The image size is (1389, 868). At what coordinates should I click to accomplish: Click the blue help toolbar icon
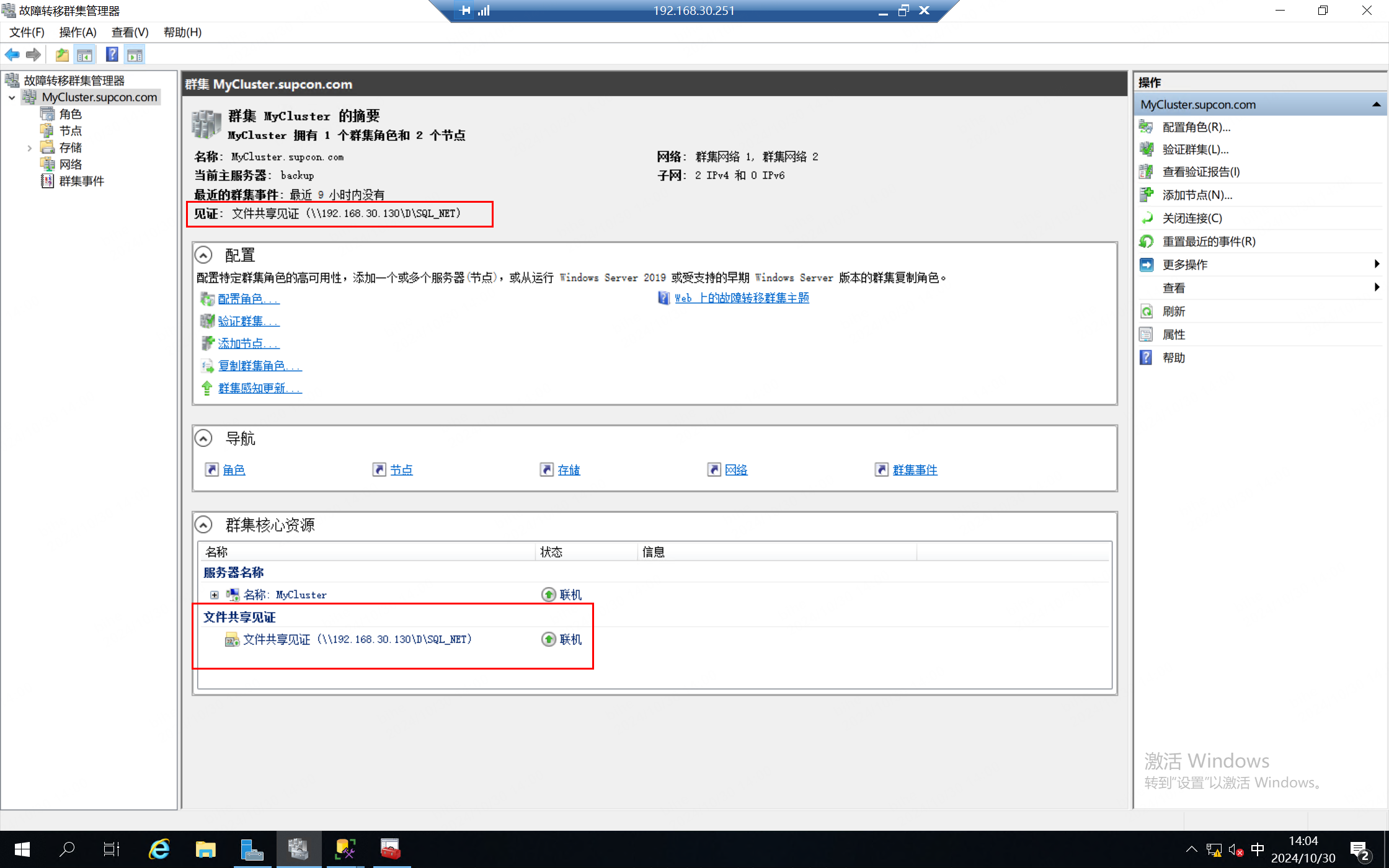(x=112, y=55)
